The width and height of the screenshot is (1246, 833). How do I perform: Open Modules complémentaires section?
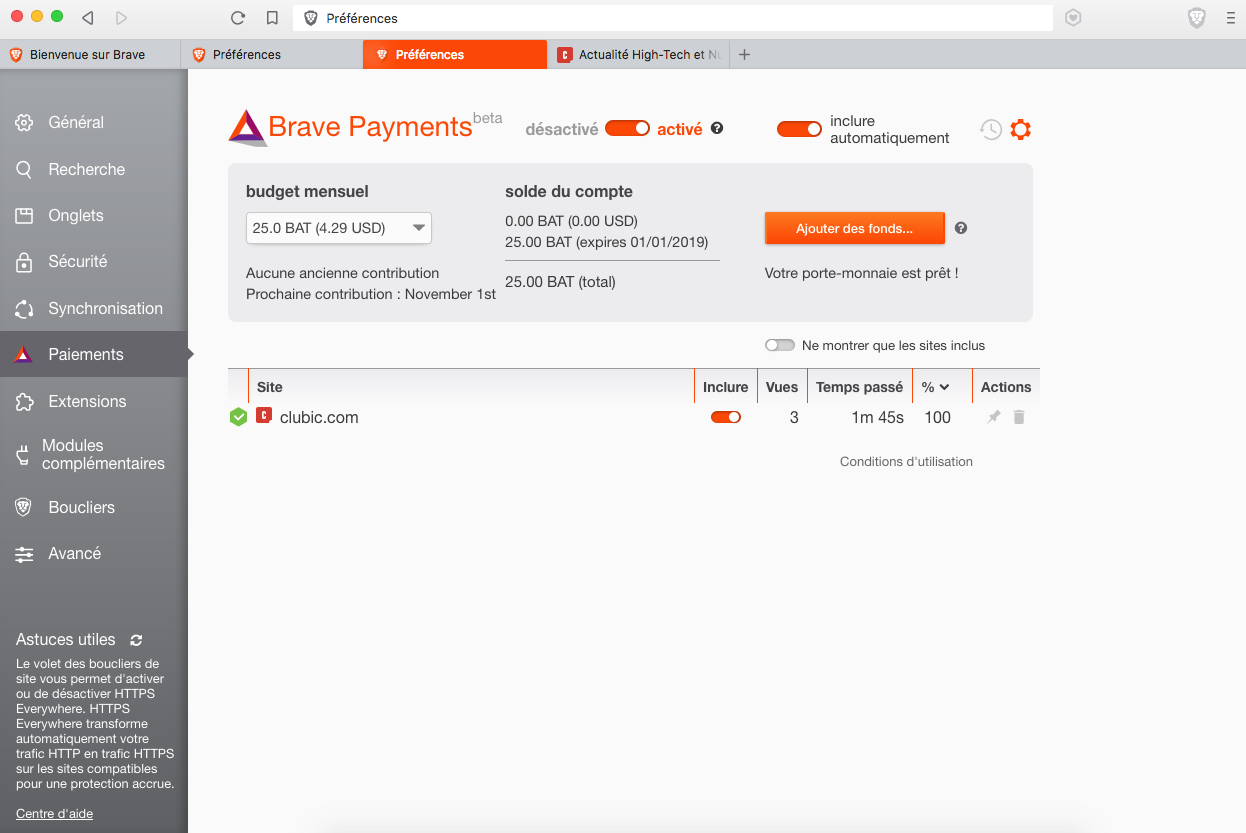point(94,455)
